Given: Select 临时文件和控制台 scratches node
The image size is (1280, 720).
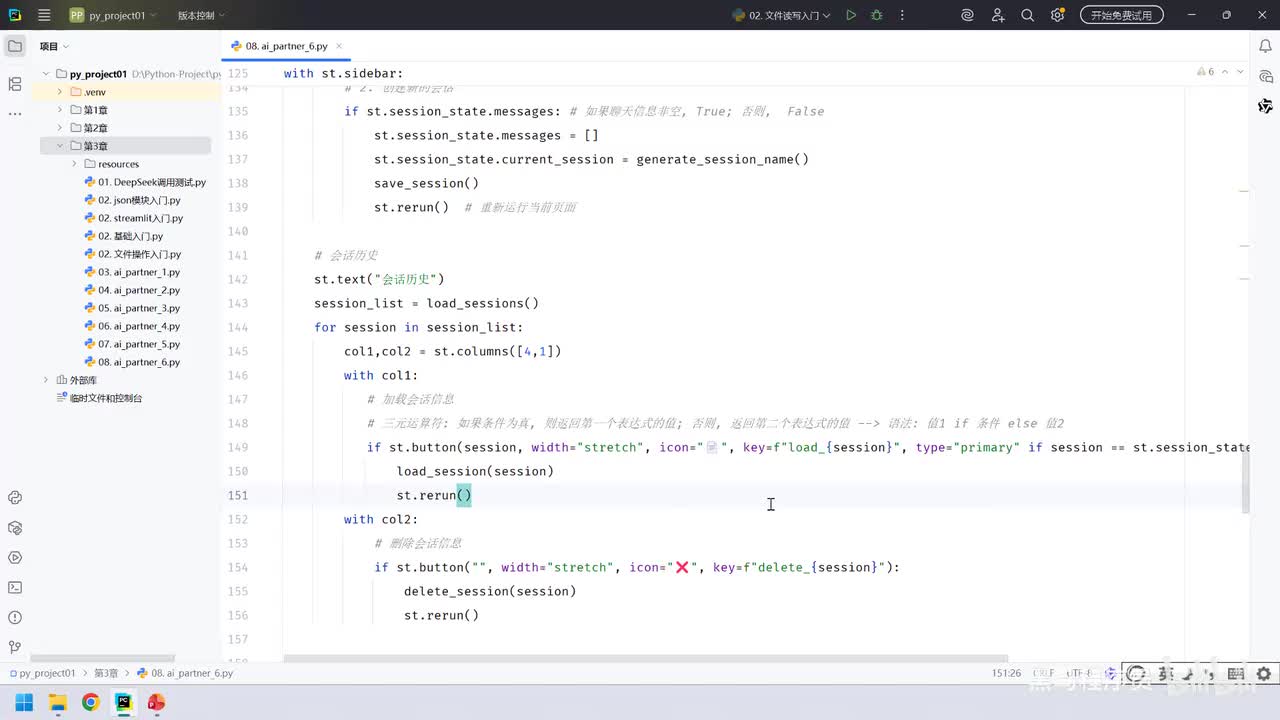Looking at the screenshot, I should tap(99, 398).
